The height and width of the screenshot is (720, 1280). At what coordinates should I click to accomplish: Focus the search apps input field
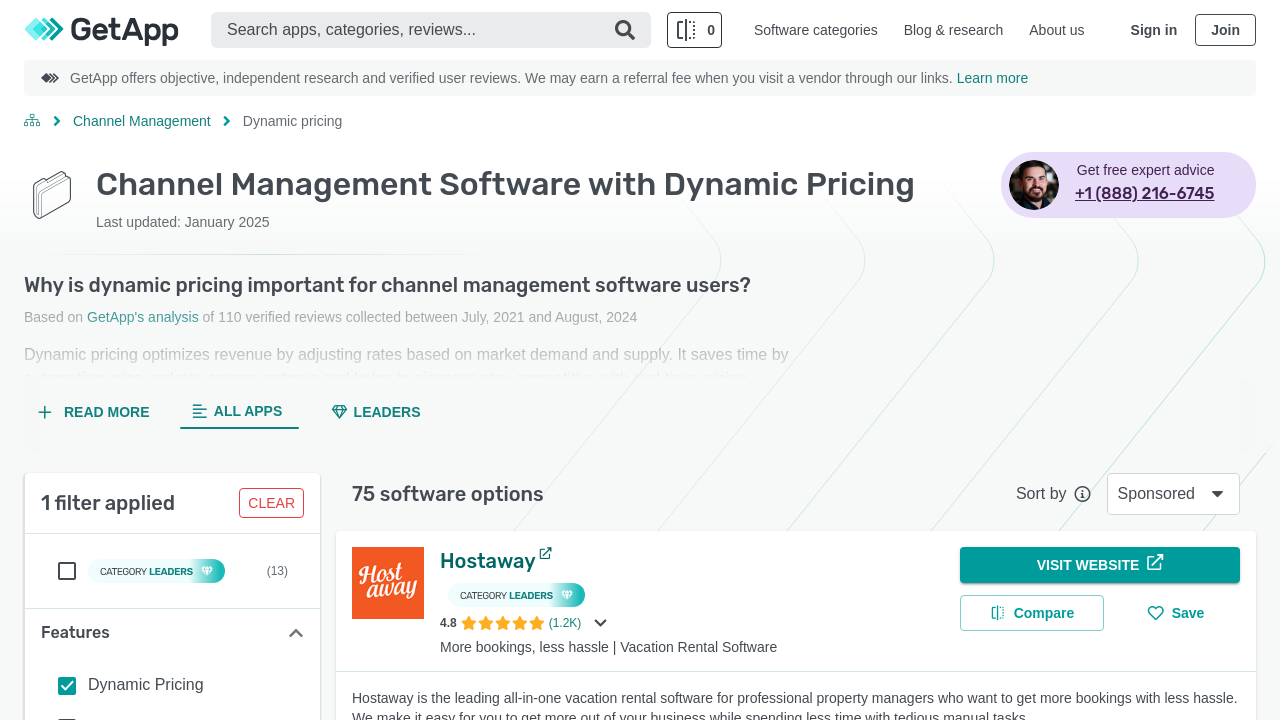(415, 30)
